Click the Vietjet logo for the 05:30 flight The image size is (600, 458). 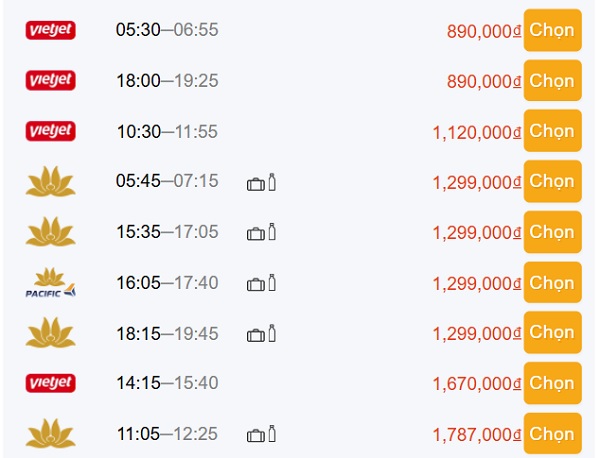(50, 30)
